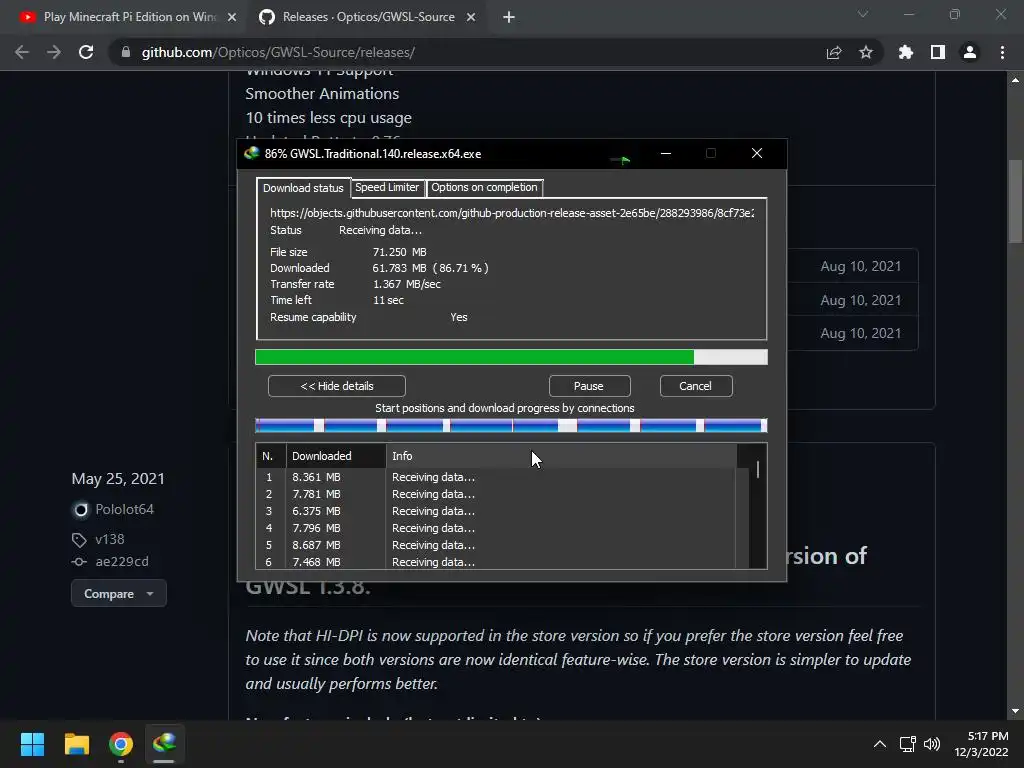1024x768 pixels.
Task: Click the 11 sec time left value
Action: 388,300
